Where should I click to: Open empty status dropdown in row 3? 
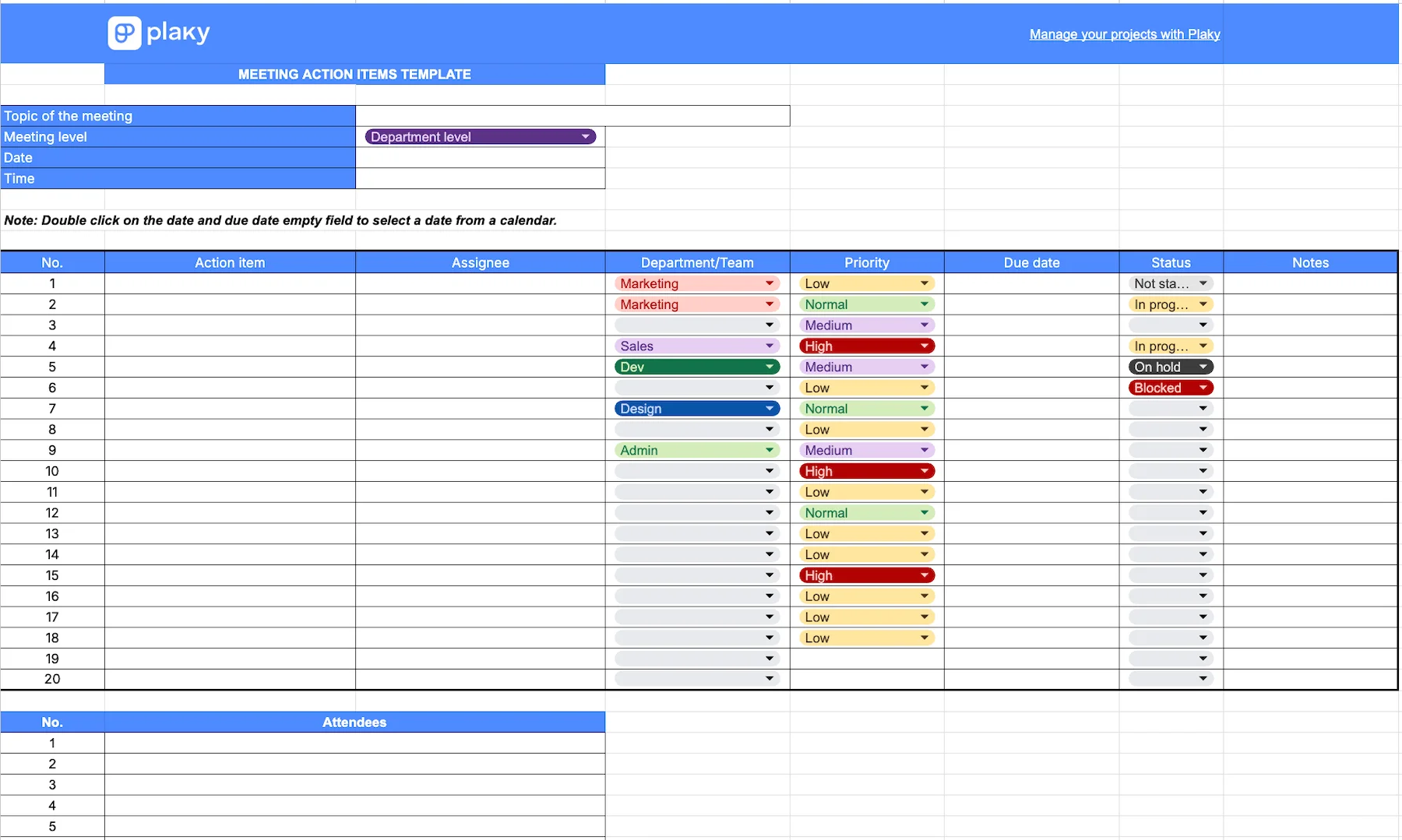1171,325
